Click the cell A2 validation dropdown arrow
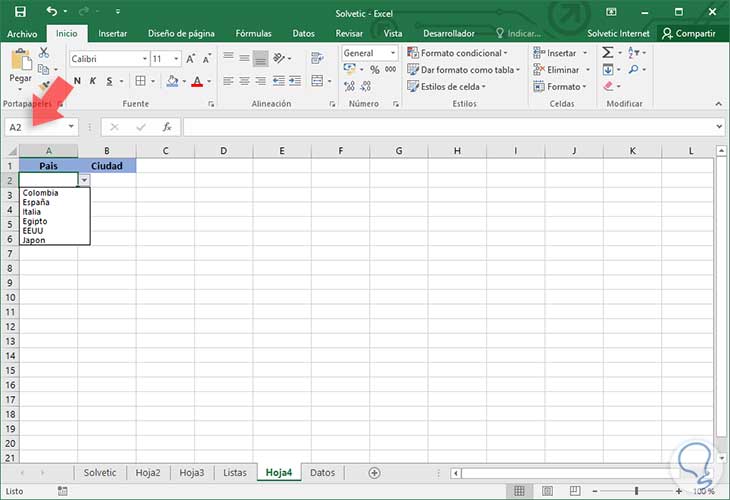730x500 pixels. pyautogui.click(x=85, y=180)
